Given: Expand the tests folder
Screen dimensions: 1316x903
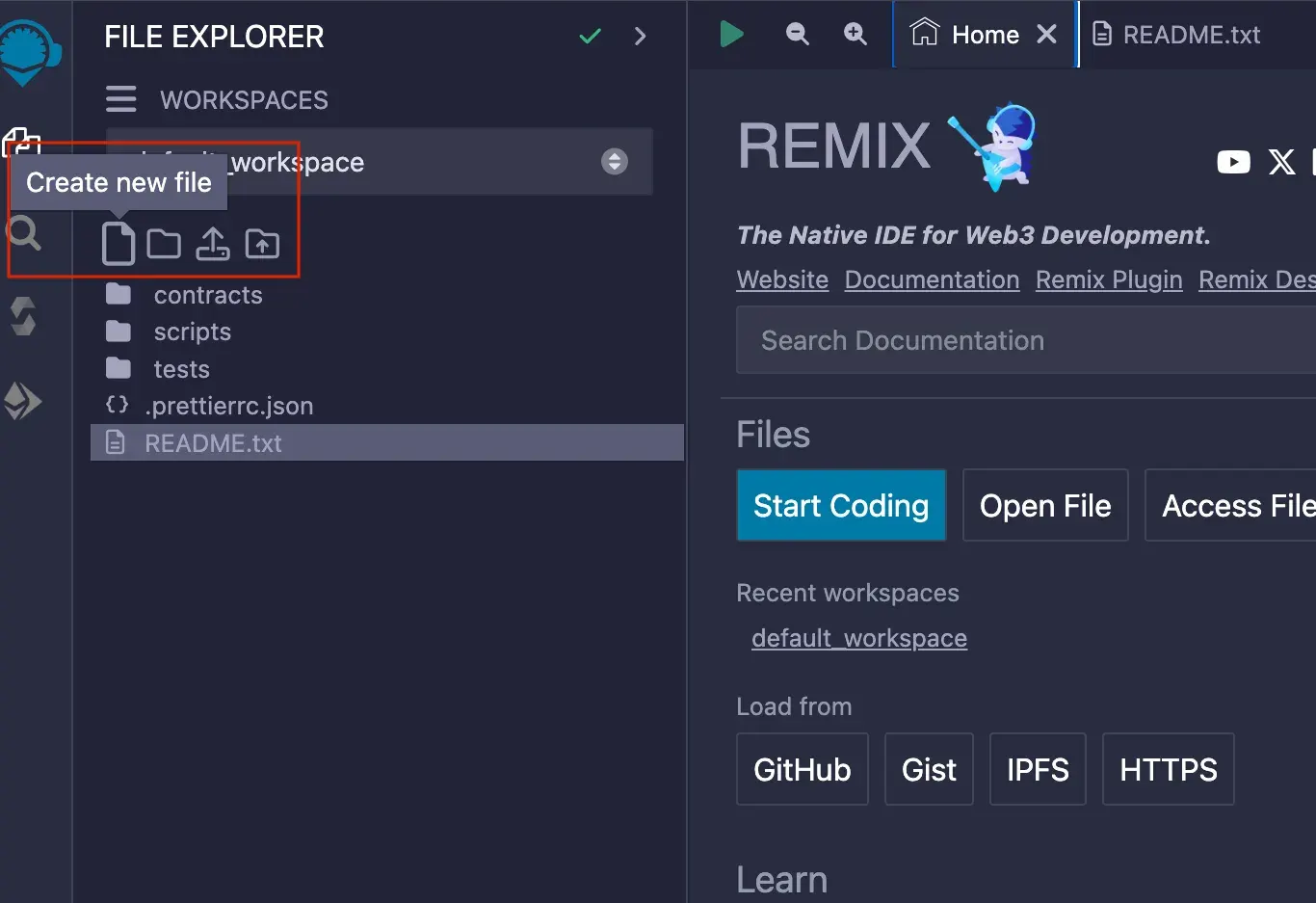Looking at the screenshot, I should (181, 369).
